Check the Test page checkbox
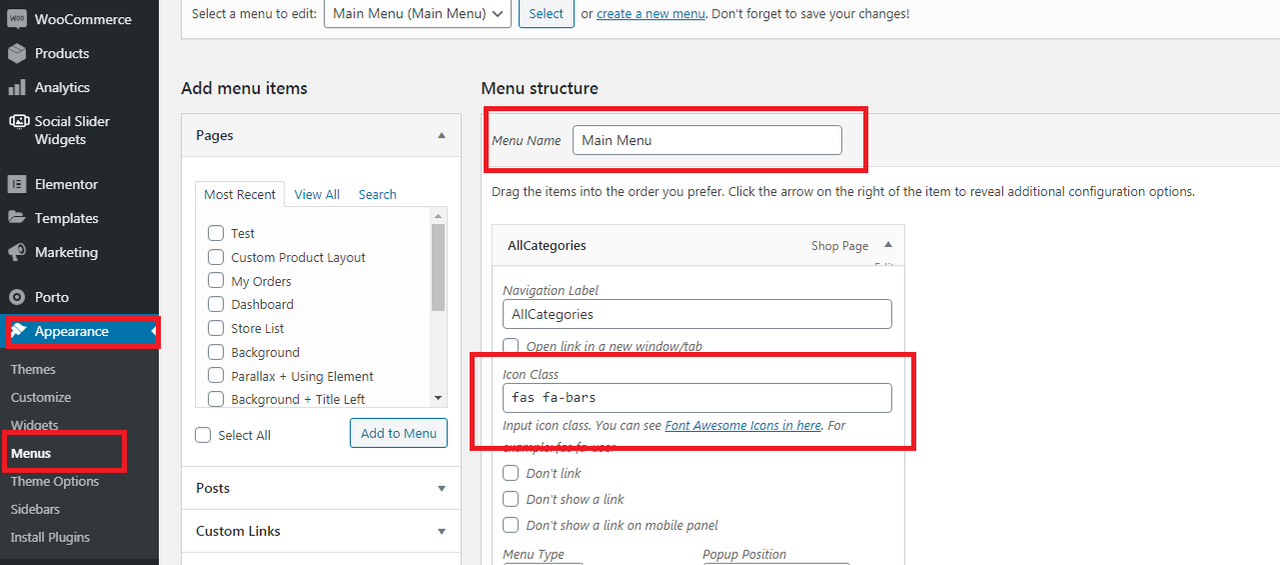1280x565 pixels. 216,233
